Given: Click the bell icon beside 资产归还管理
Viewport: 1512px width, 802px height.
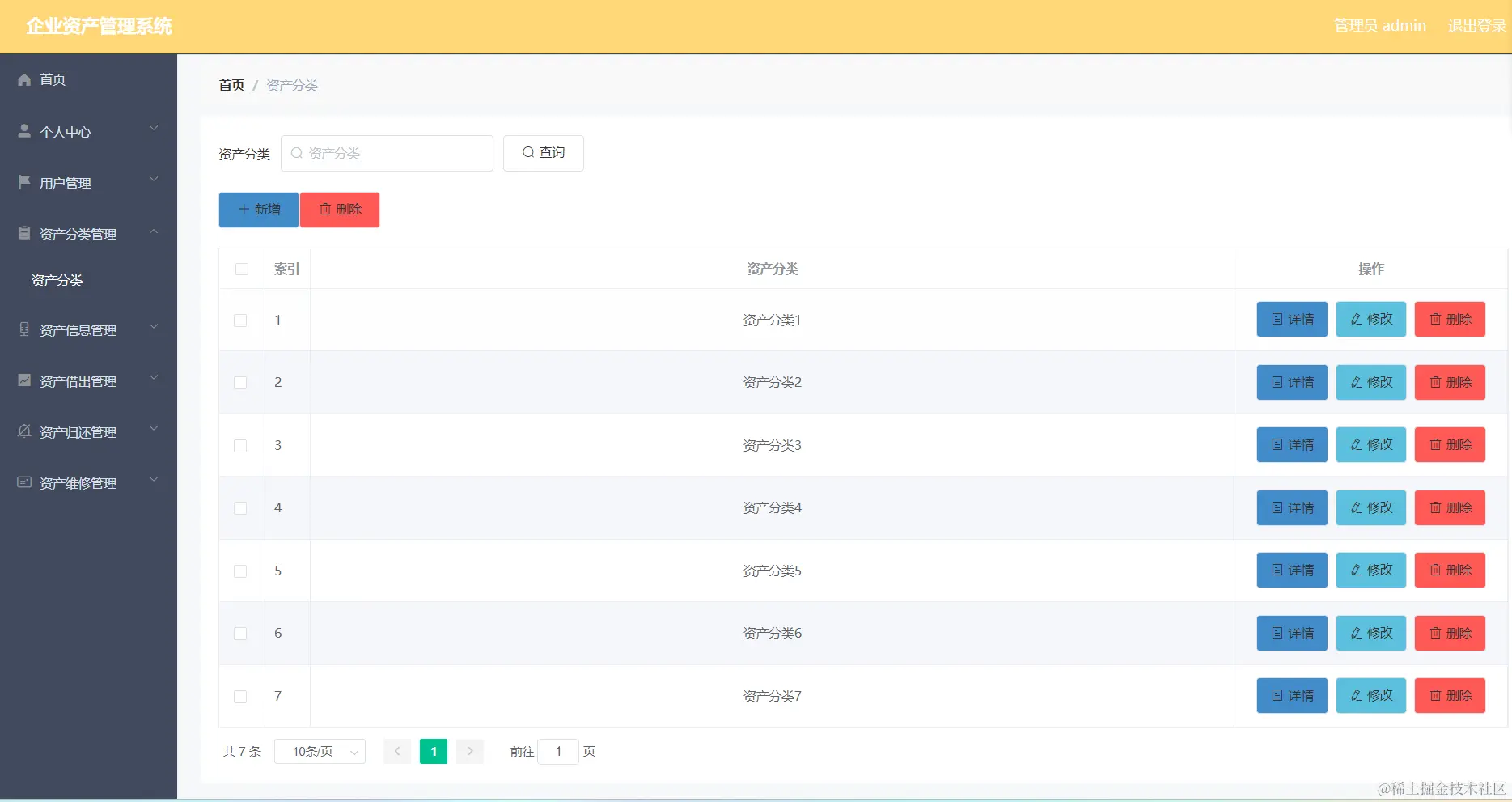Looking at the screenshot, I should pos(24,431).
